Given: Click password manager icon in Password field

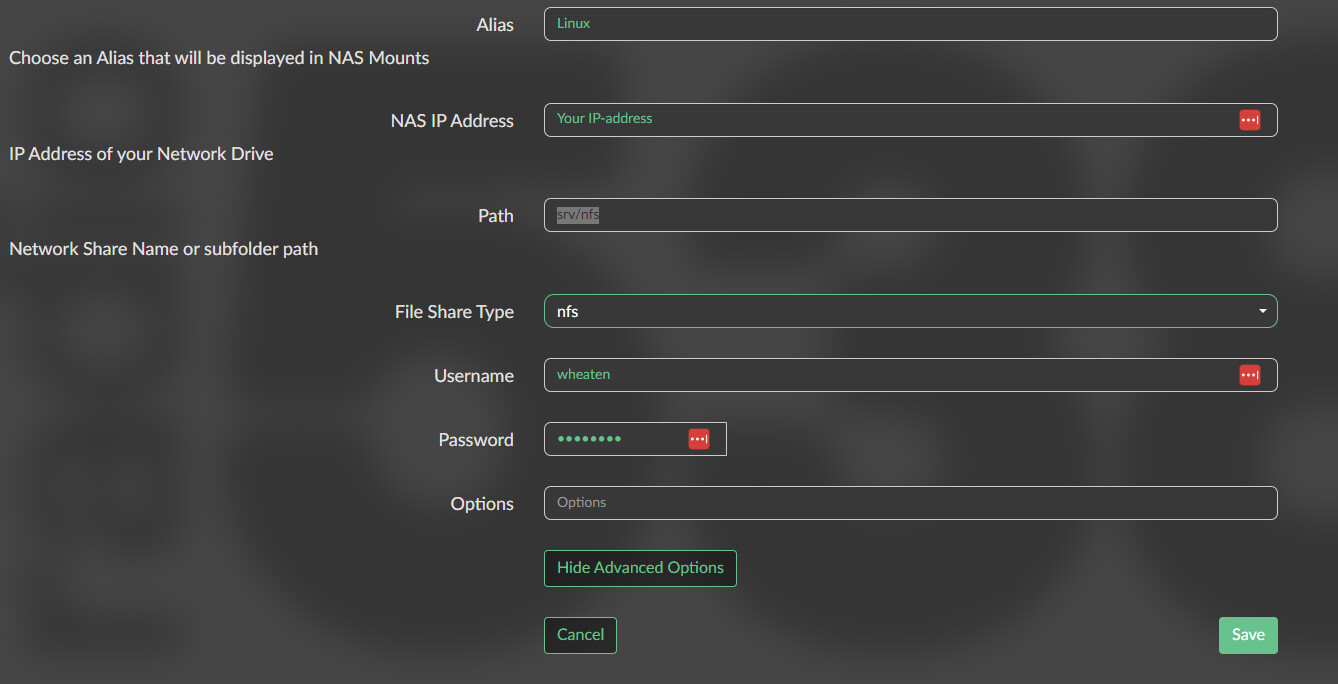Looking at the screenshot, I should coord(698,439).
